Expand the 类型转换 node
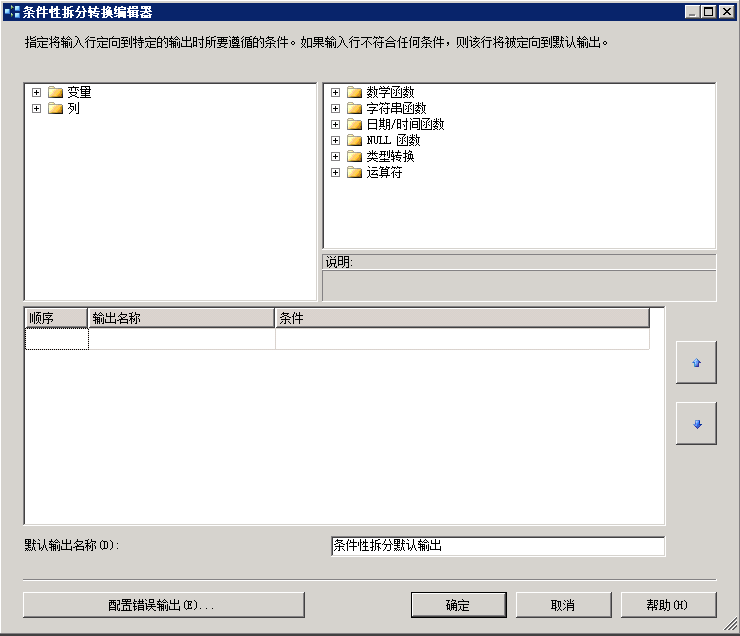 (x=335, y=157)
